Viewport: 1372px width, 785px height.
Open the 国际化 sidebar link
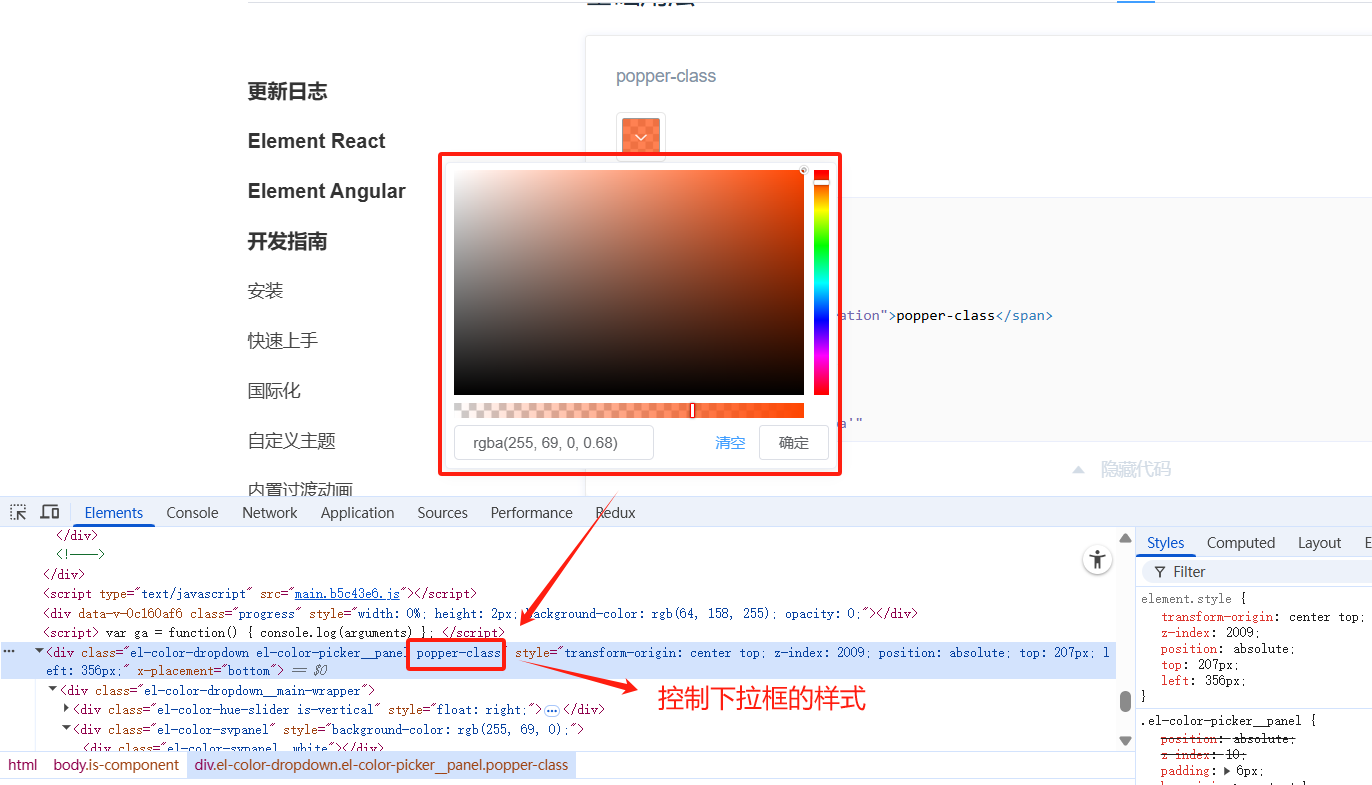point(274,391)
